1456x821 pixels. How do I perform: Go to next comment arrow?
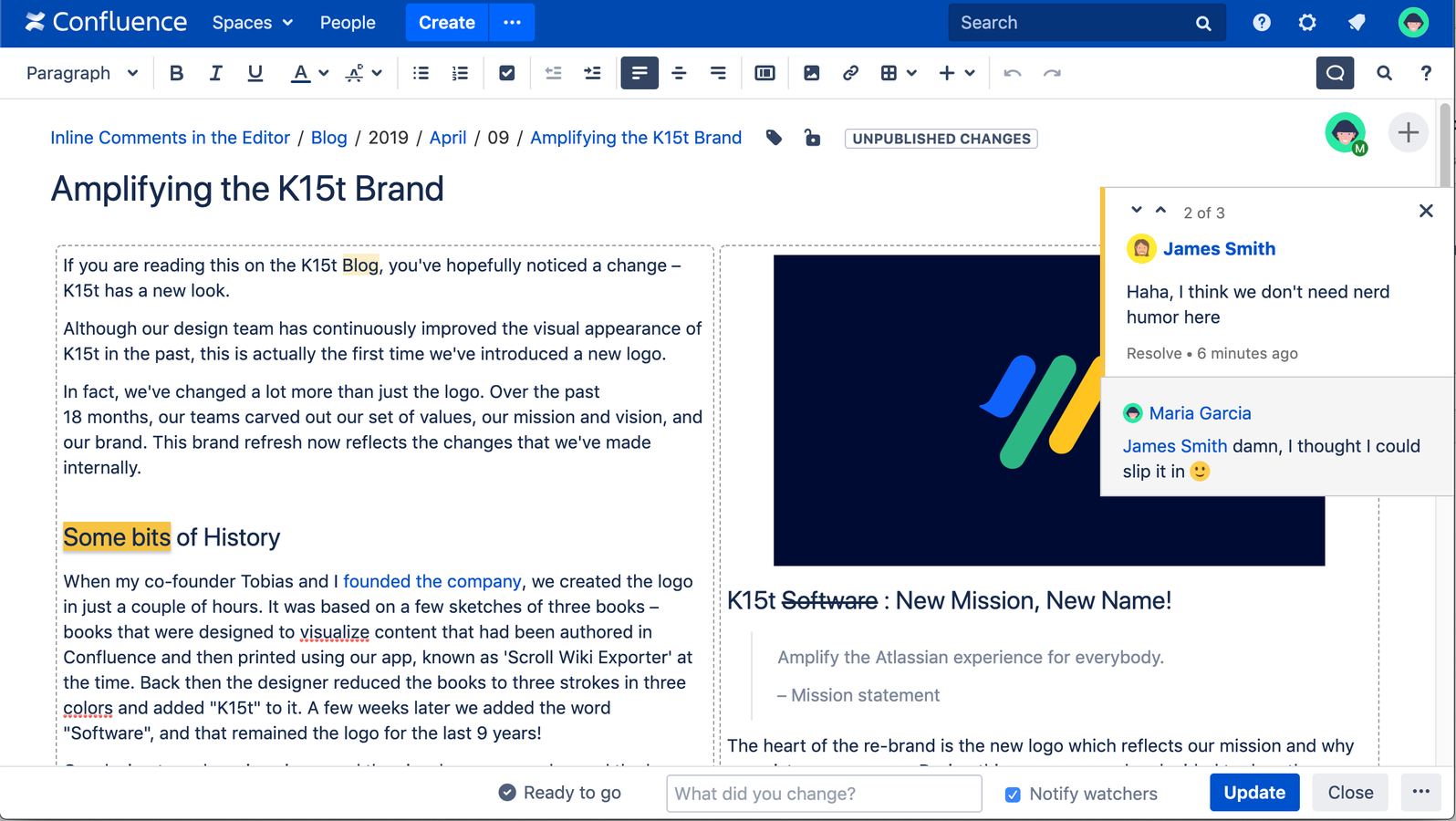[1137, 210]
